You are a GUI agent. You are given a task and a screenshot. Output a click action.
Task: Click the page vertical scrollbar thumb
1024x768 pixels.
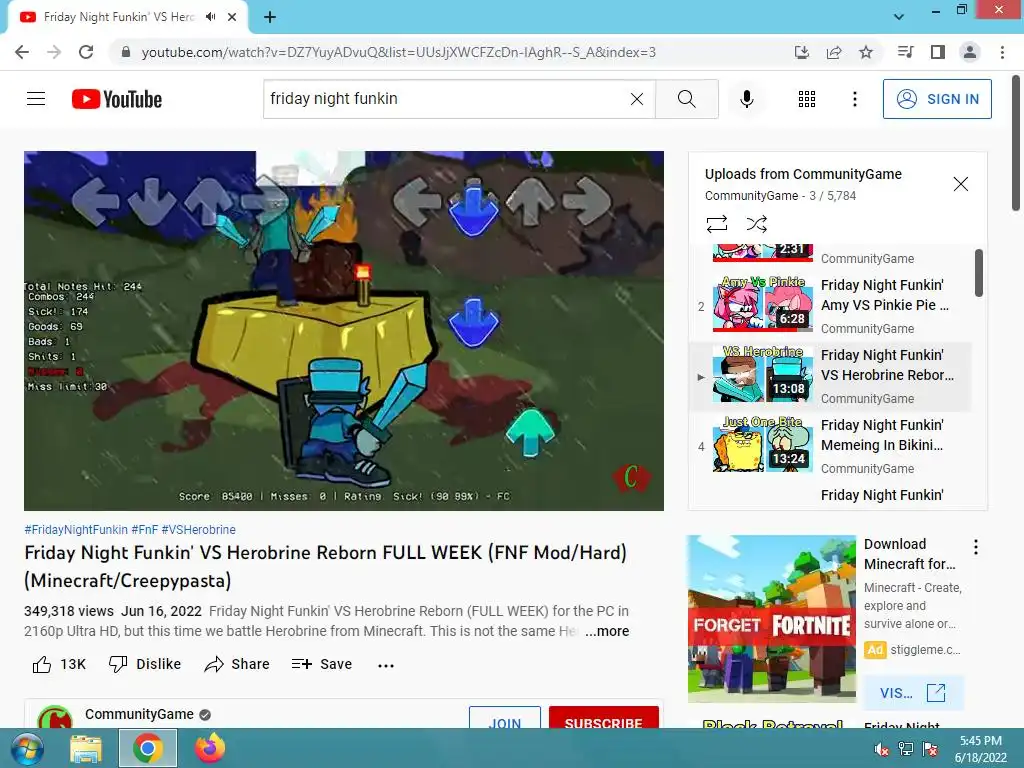click(1016, 144)
